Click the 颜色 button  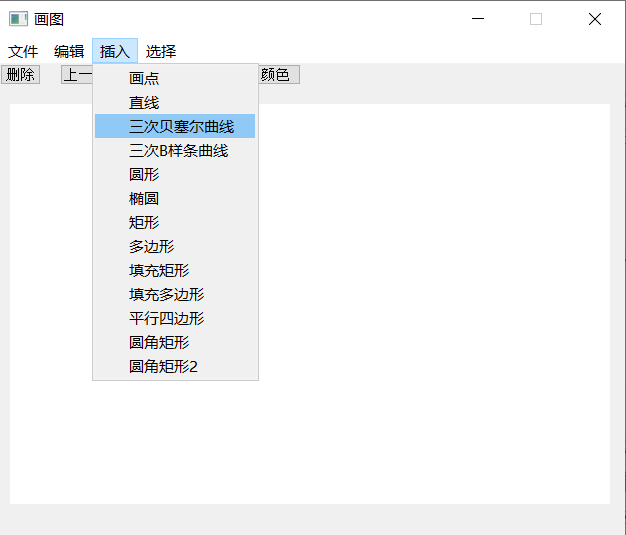coord(279,75)
